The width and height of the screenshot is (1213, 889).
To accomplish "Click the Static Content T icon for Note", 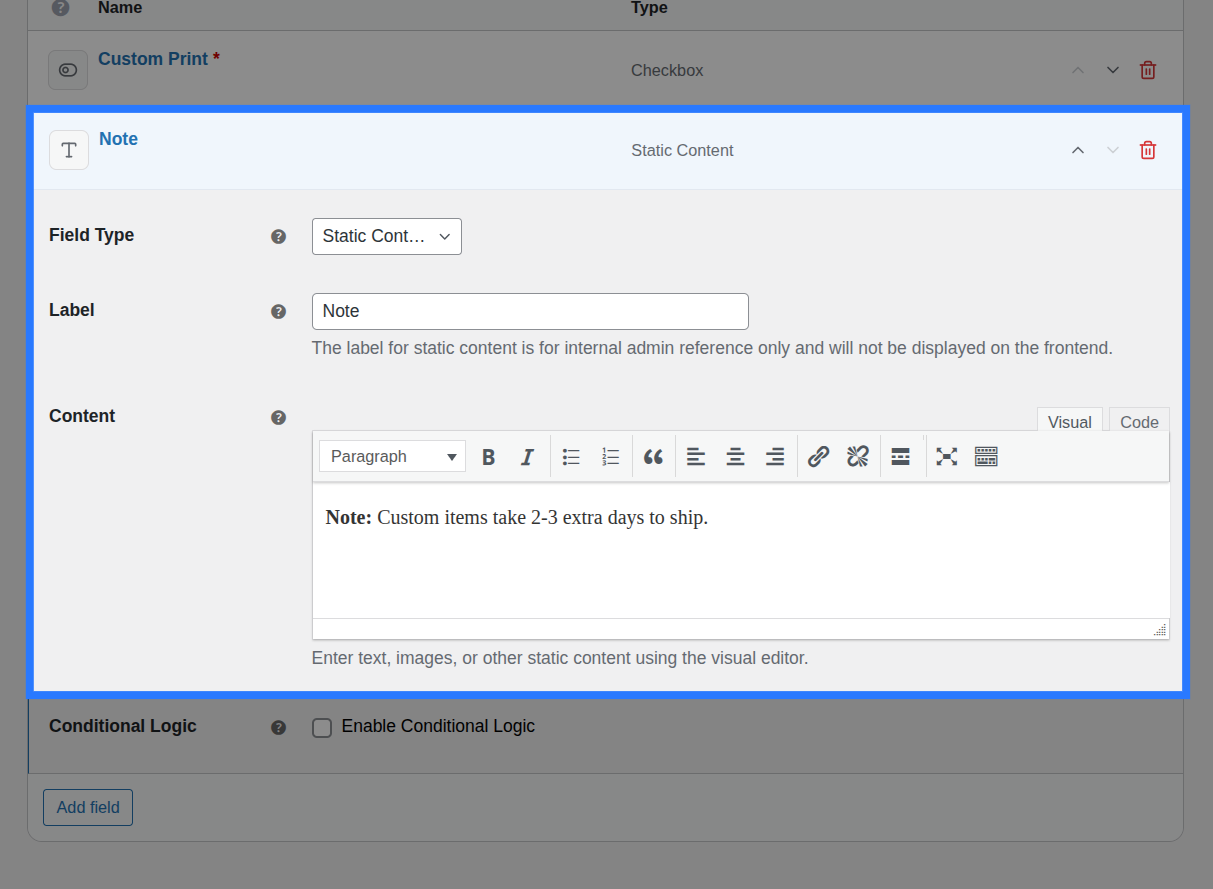I will (69, 150).
